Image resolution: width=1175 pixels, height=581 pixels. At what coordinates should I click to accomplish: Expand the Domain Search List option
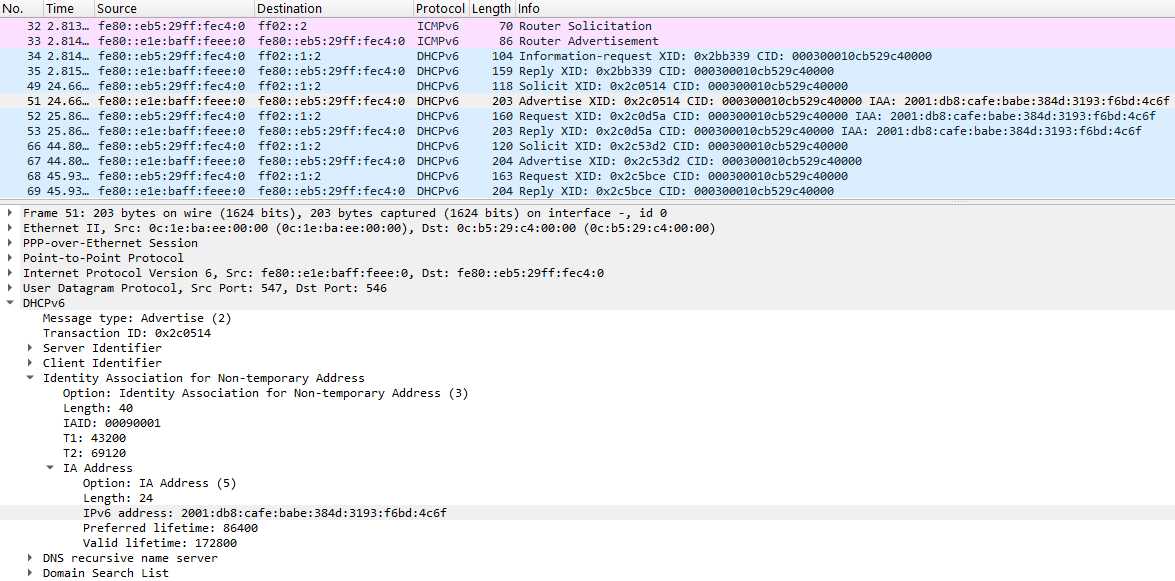pyautogui.click(x=30, y=573)
